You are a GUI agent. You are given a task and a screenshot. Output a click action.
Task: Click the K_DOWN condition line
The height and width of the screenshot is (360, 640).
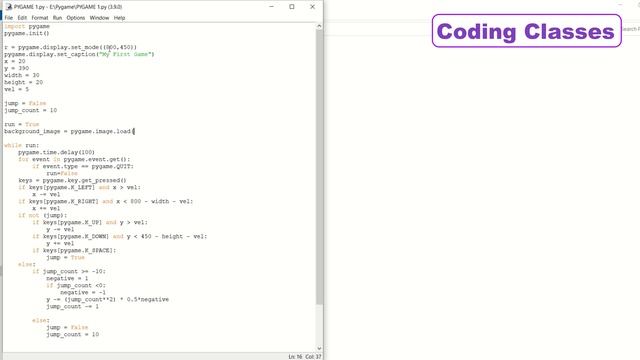click(x=120, y=236)
